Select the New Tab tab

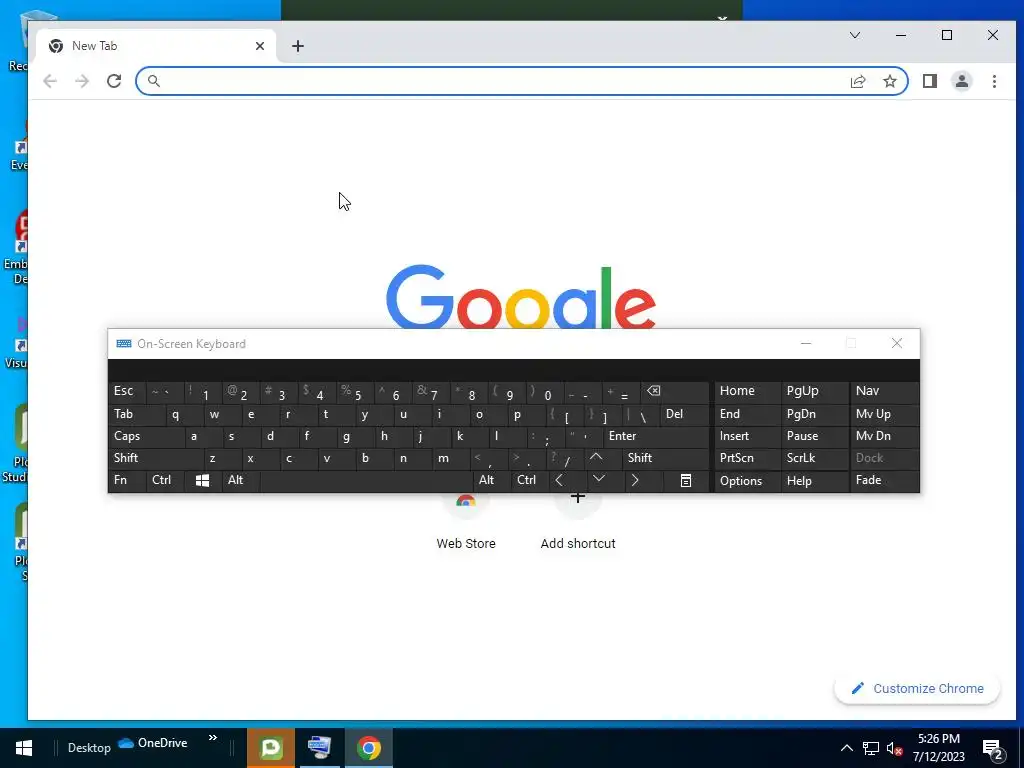click(x=155, y=46)
